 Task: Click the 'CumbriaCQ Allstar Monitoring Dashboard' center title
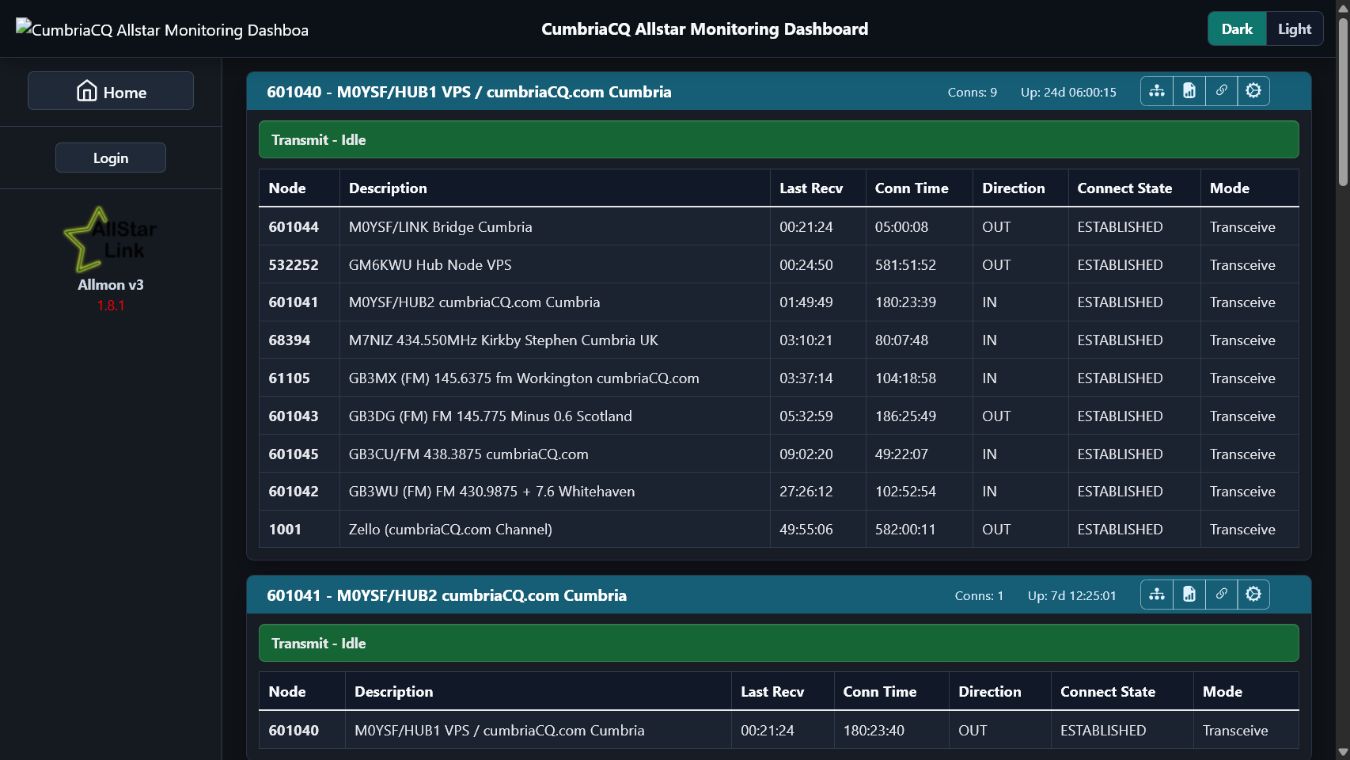[705, 29]
